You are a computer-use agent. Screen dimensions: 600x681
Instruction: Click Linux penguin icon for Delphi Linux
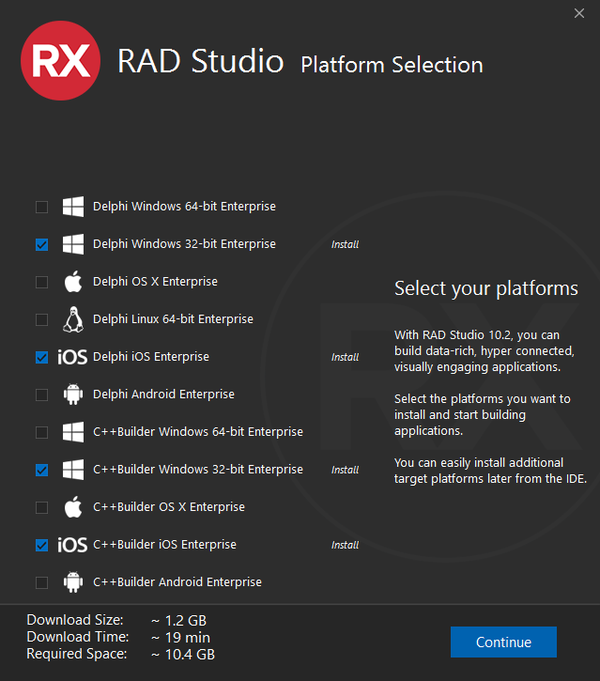tap(73, 319)
